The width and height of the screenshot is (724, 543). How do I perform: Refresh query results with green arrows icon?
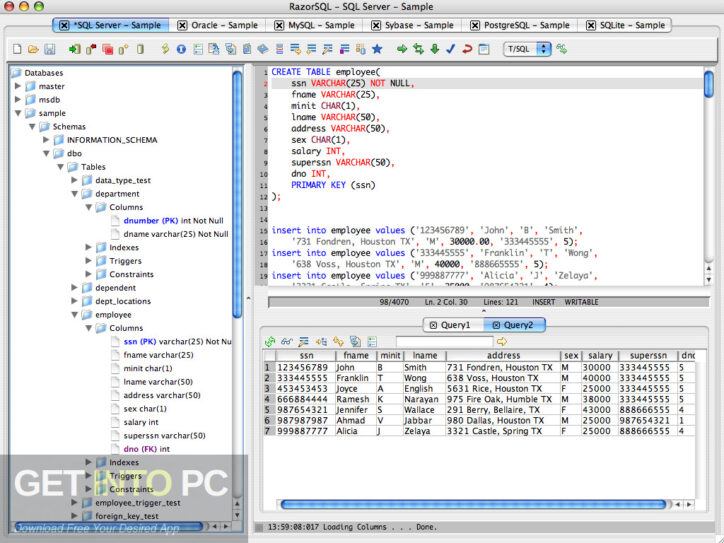click(270, 342)
